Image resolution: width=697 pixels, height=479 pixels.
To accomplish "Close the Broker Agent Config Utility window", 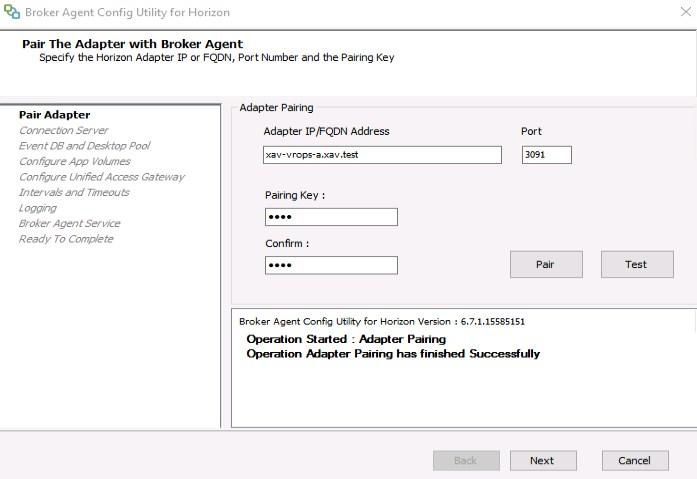I will pos(686,12).
